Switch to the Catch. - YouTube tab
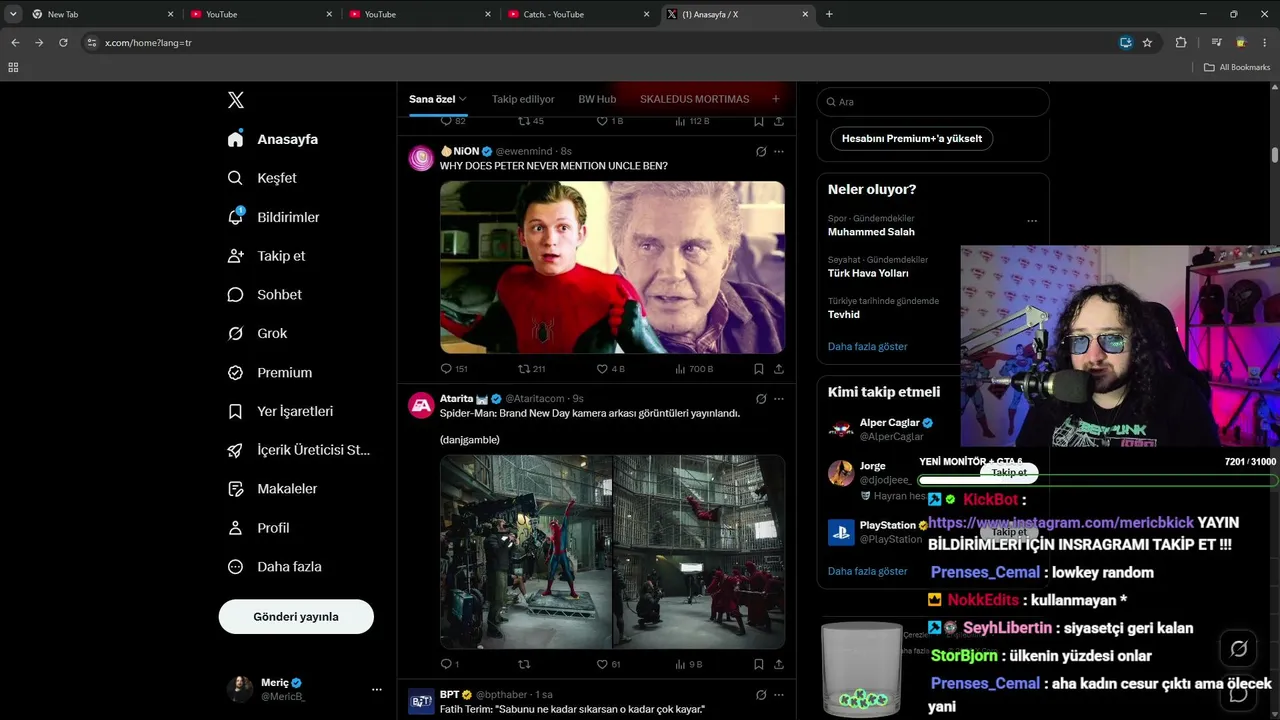 click(x=578, y=14)
